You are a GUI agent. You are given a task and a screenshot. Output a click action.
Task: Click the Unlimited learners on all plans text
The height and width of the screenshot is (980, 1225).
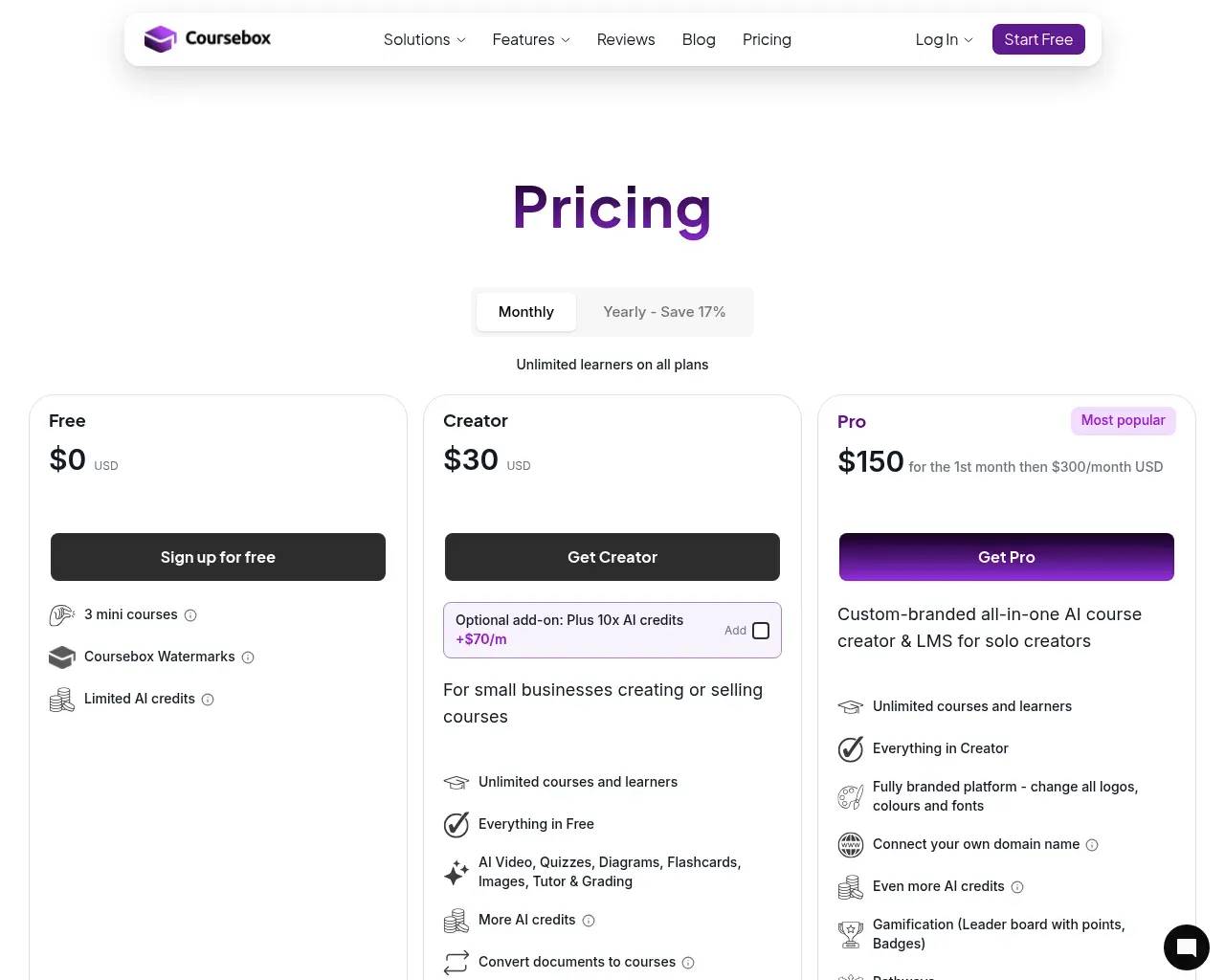pos(612,365)
